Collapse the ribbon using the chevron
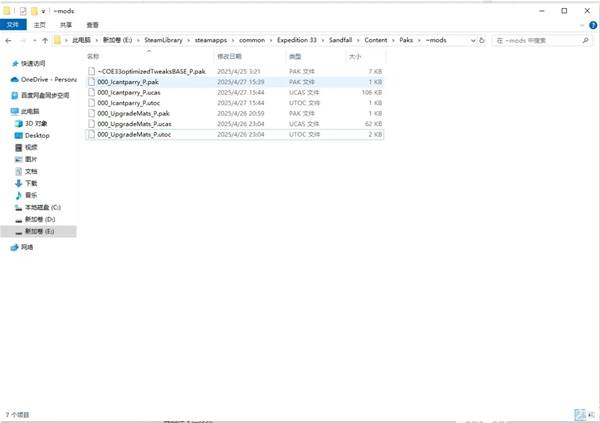This screenshot has width=600, height=423. point(582,24)
